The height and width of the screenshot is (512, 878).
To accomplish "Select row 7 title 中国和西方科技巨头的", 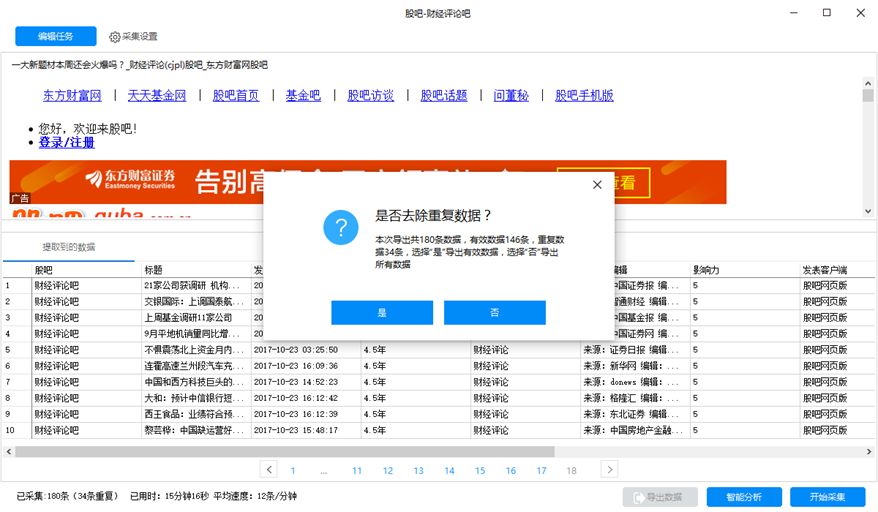I will pos(194,383).
